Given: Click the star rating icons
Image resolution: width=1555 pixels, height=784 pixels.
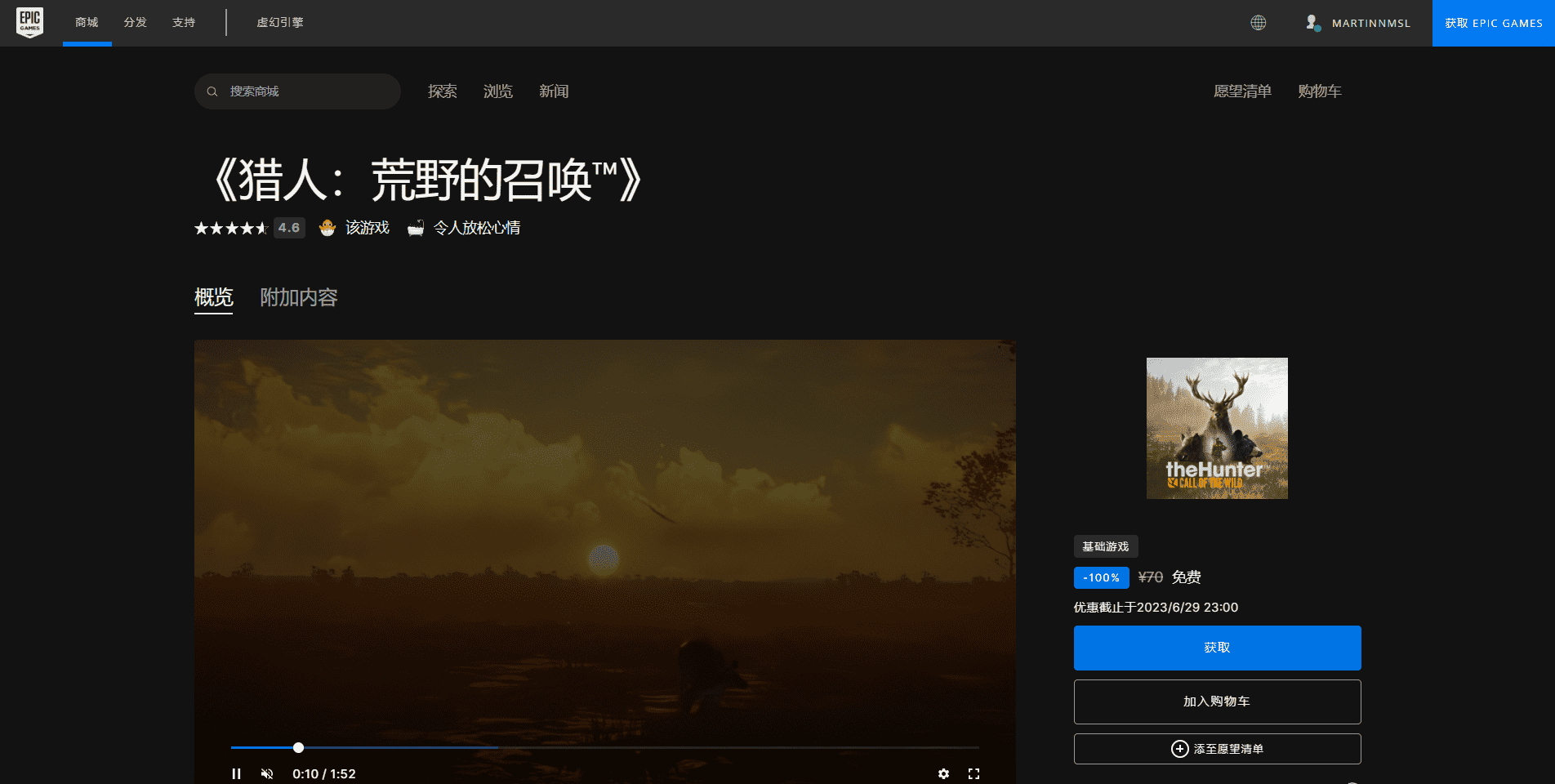Looking at the screenshot, I should click(231, 228).
